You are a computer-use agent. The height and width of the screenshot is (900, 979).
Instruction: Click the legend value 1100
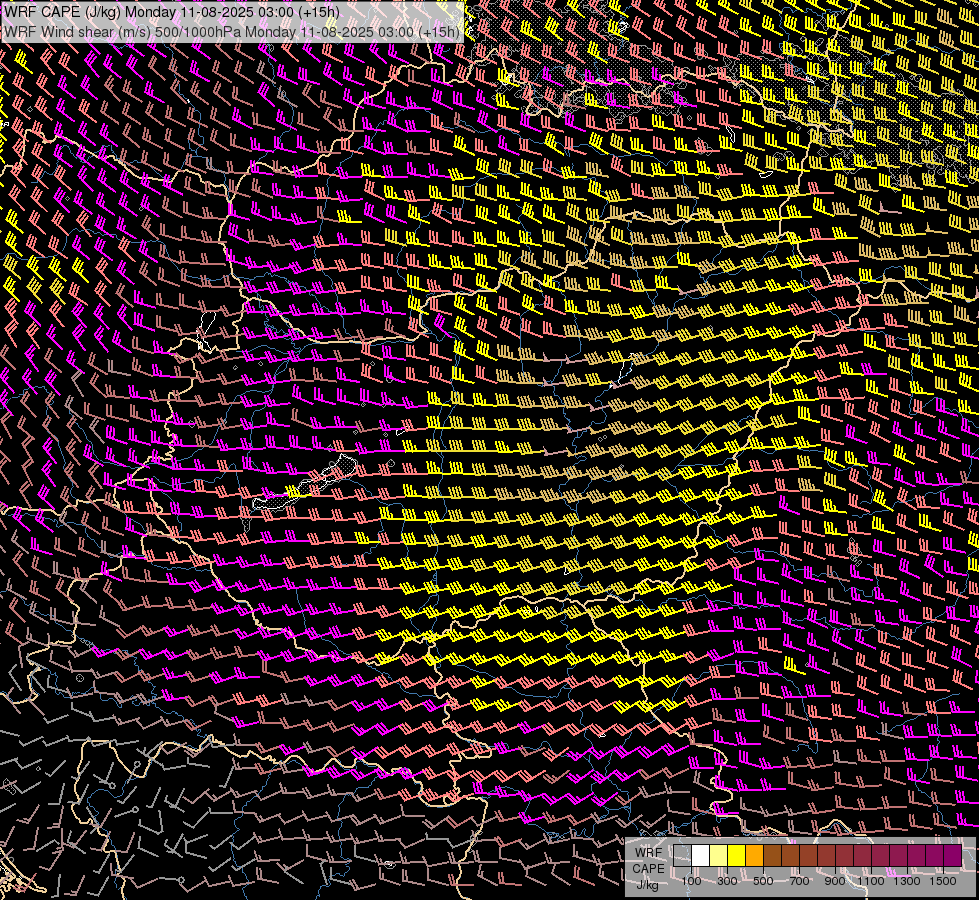pyautogui.click(x=870, y=881)
